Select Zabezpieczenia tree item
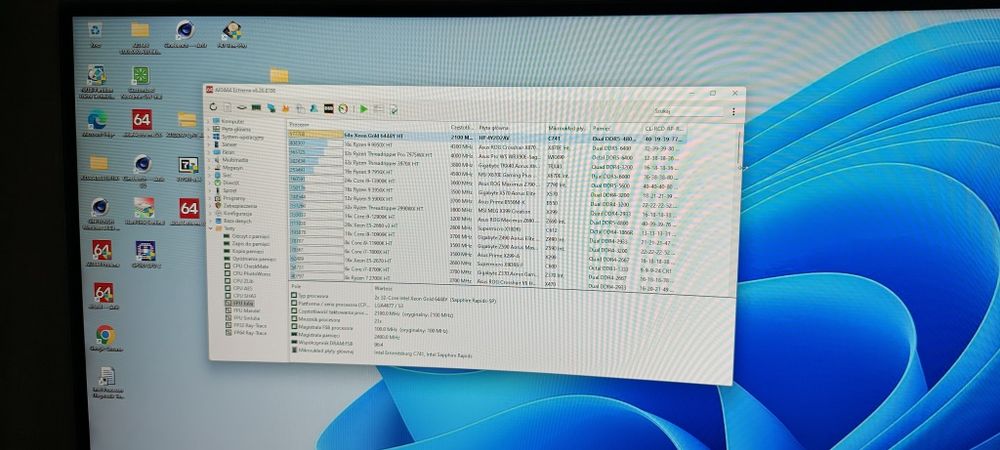Image resolution: width=1000 pixels, height=450 pixels. pos(237,206)
